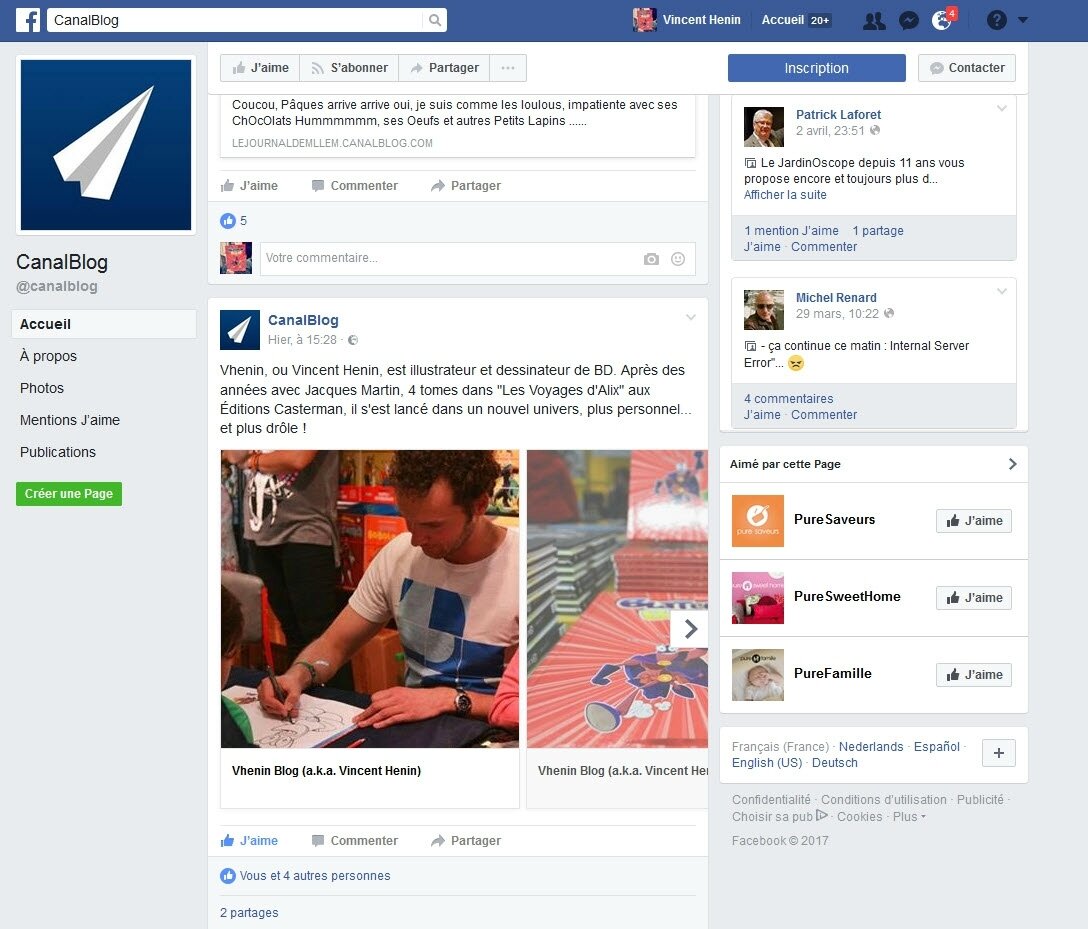1088x929 pixels.
Task: Open the Publications section
Action: (58, 452)
